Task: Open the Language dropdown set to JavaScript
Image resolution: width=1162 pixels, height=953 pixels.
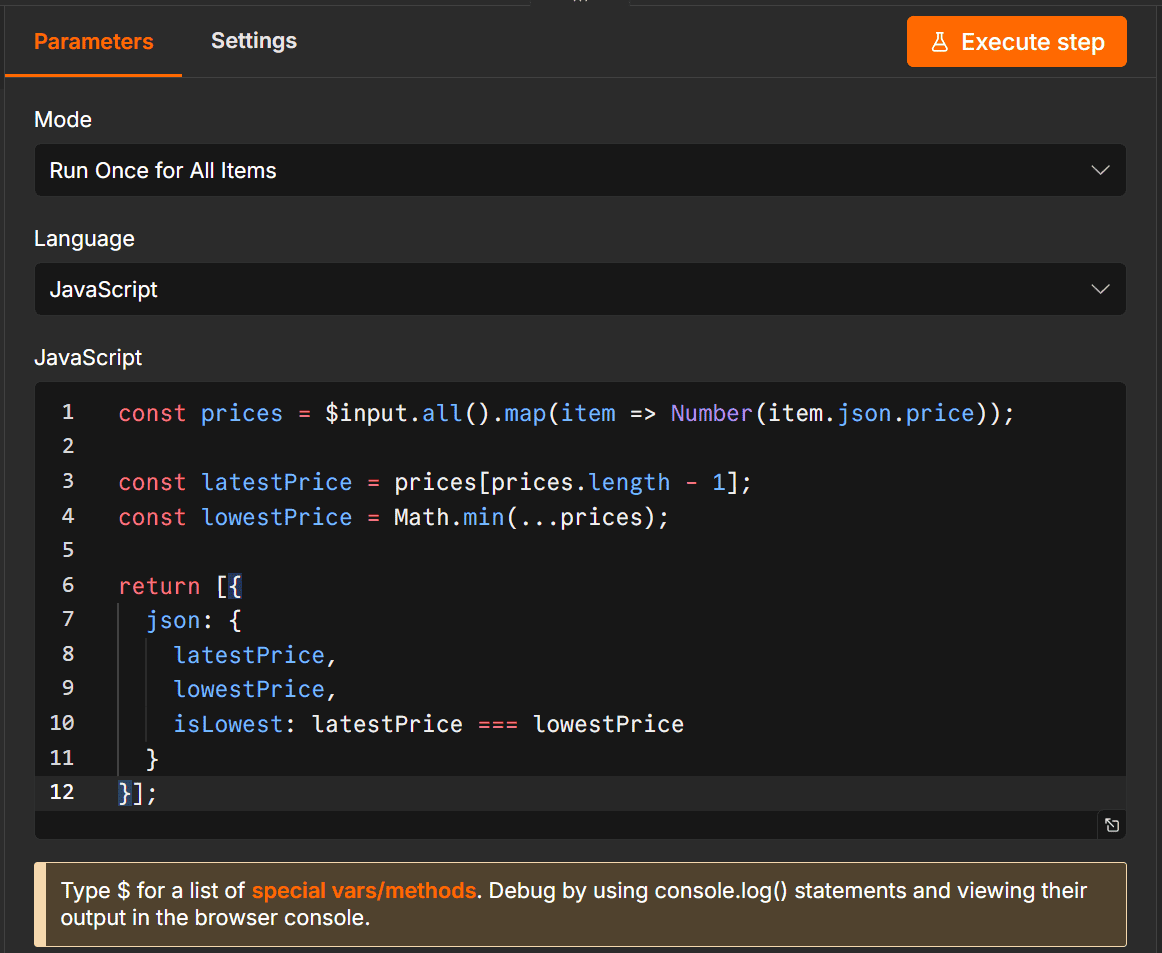Action: [x=580, y=289]
